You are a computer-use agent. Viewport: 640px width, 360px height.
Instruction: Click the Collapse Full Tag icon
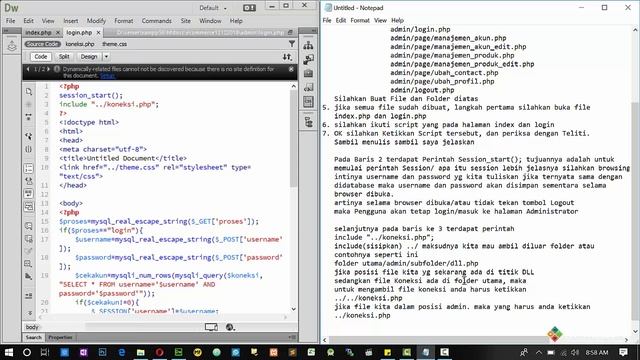[x=29, y=118]
